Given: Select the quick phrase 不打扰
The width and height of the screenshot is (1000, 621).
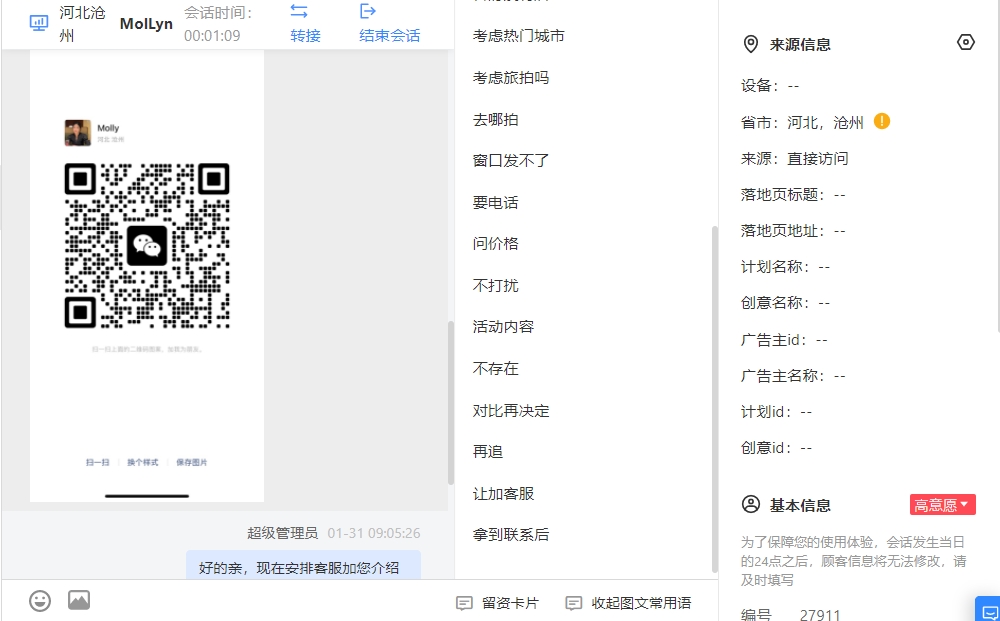Looking at the screenshot, I should pos(496,285).
